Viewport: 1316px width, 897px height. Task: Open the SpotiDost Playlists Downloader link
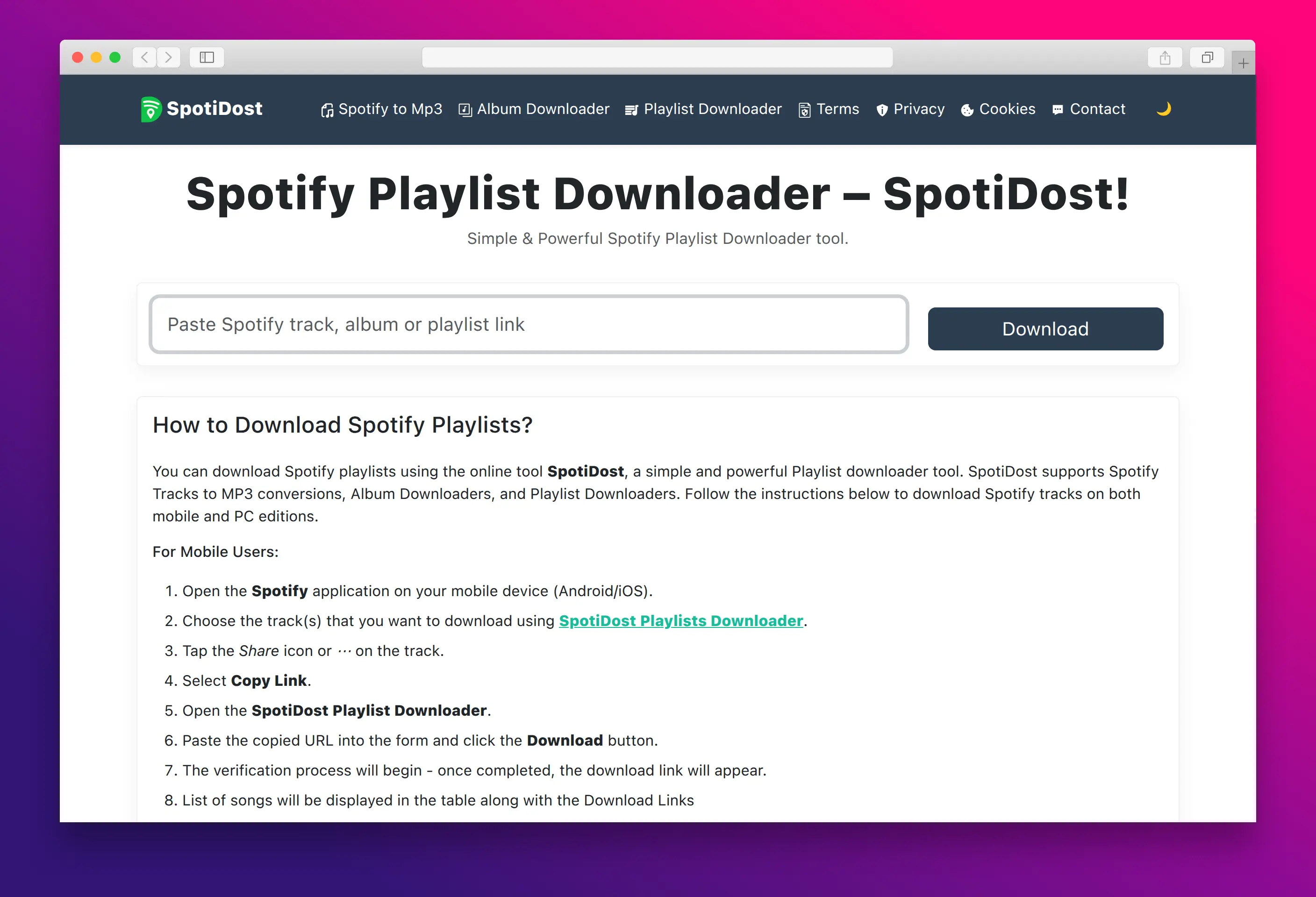680,620
